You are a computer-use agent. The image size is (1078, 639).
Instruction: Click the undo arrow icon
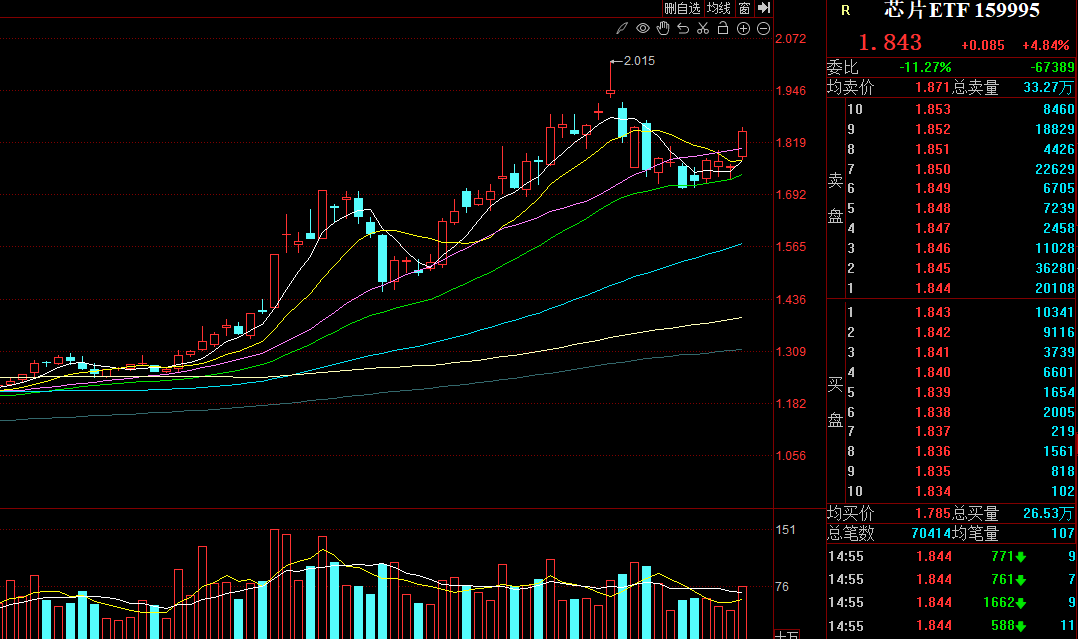683,29
